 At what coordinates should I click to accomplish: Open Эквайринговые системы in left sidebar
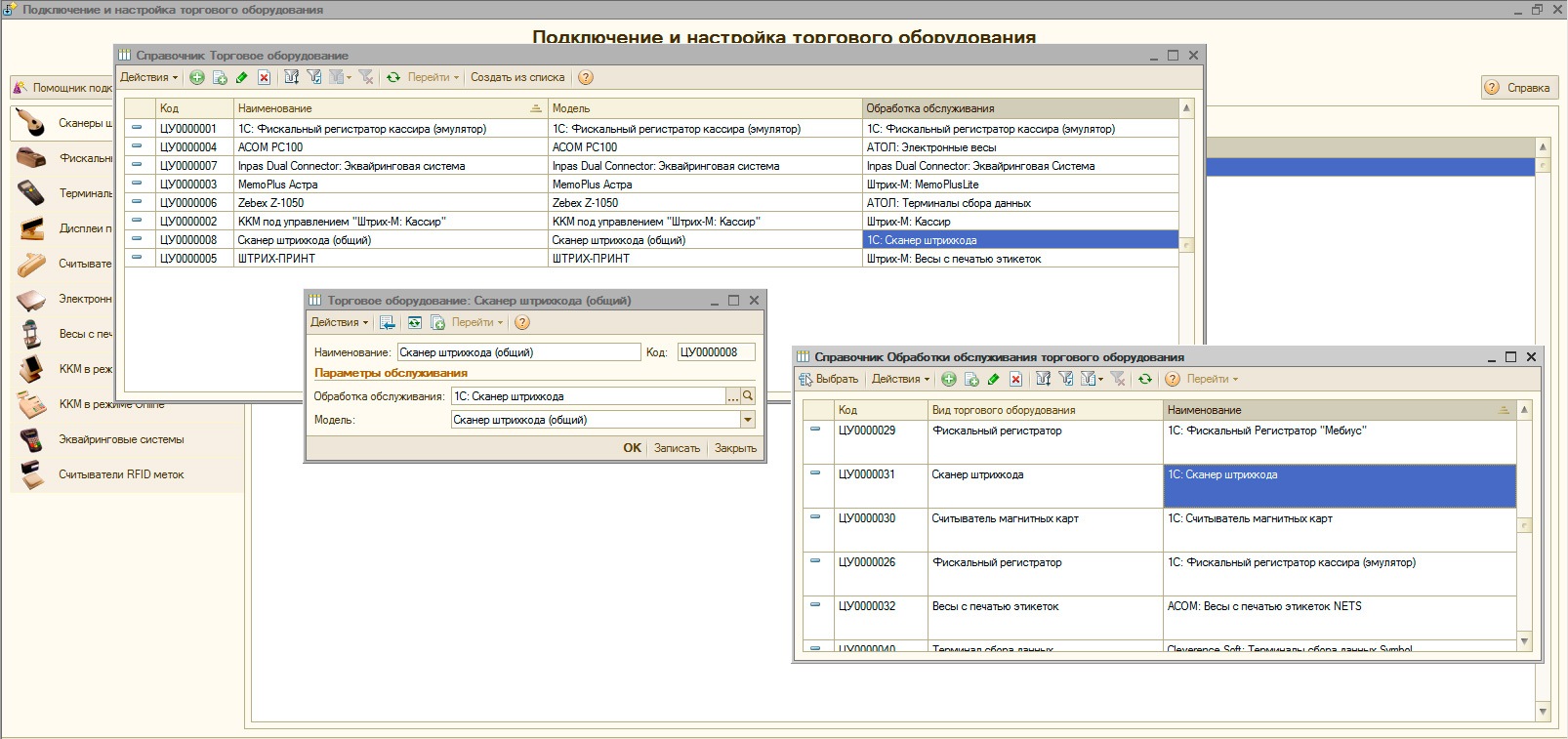pos(121,439)
